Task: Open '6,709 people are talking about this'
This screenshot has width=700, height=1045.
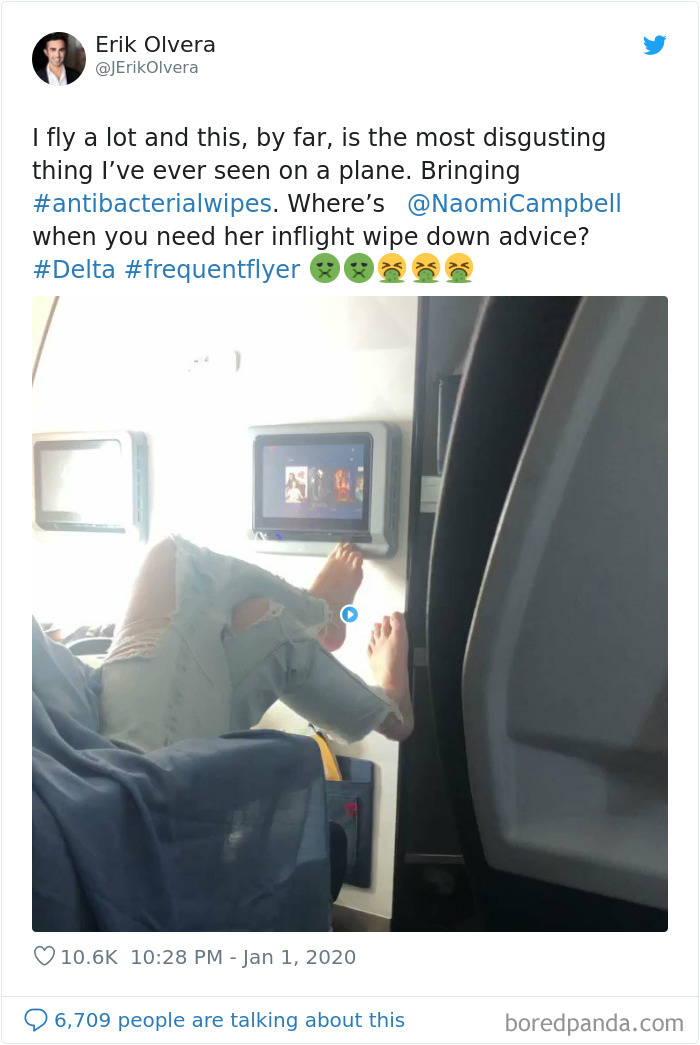Action: coord(229,1020)
